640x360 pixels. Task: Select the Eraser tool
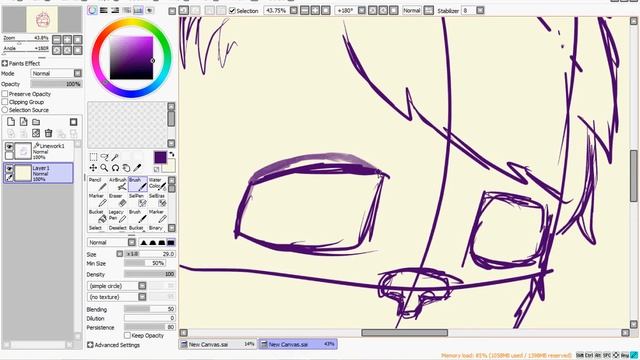(x=118, y=200)
